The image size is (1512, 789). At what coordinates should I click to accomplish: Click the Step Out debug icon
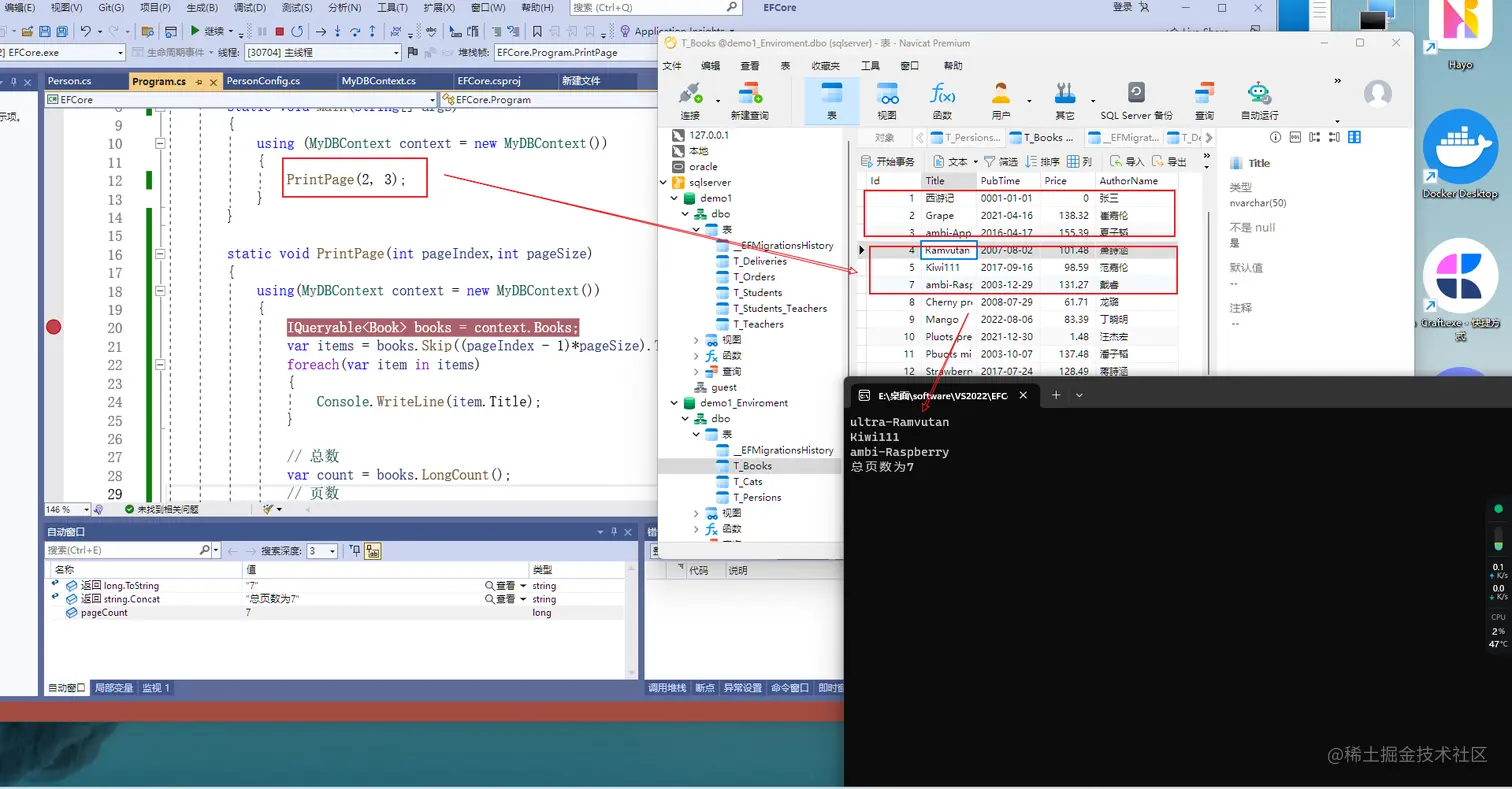point(372,32)
